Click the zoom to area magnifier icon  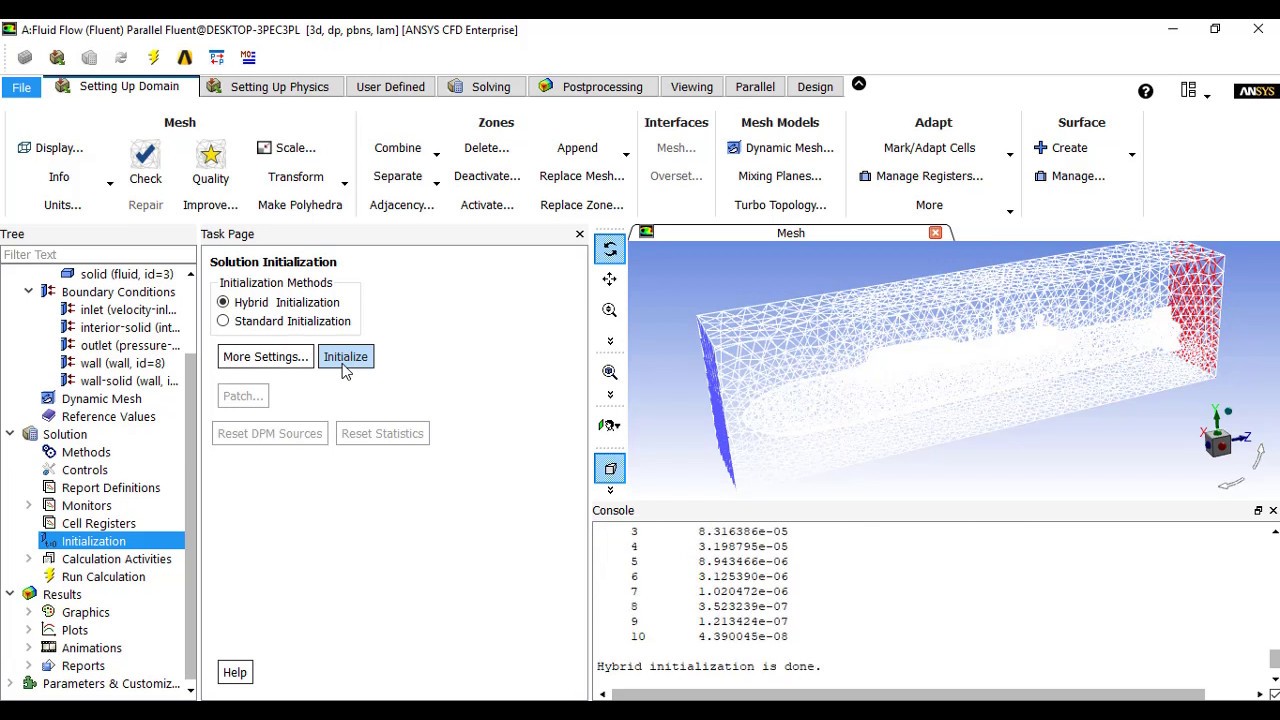(609, 372)
